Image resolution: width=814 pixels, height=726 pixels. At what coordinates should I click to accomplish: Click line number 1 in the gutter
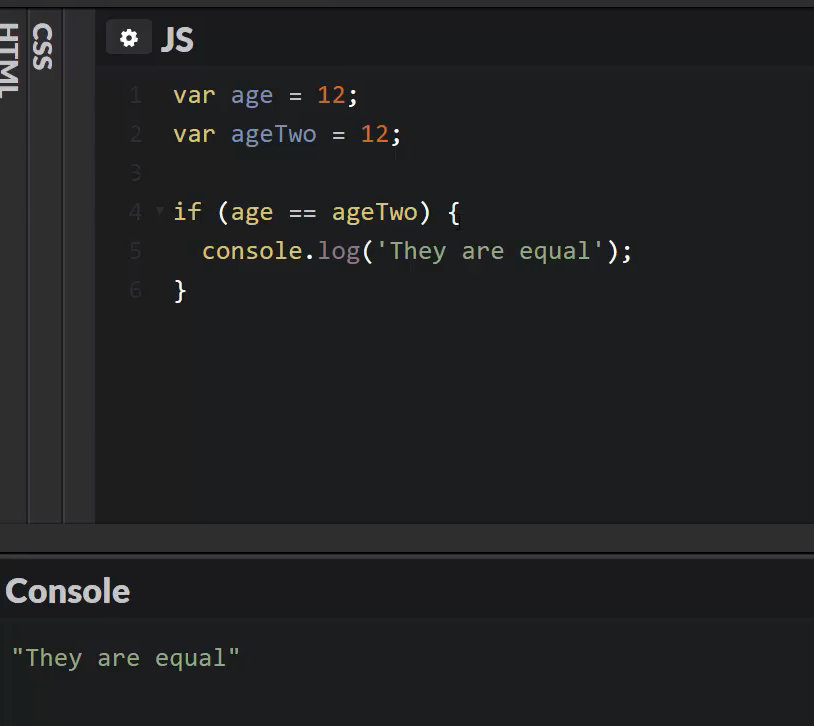[x=136, y=95]
